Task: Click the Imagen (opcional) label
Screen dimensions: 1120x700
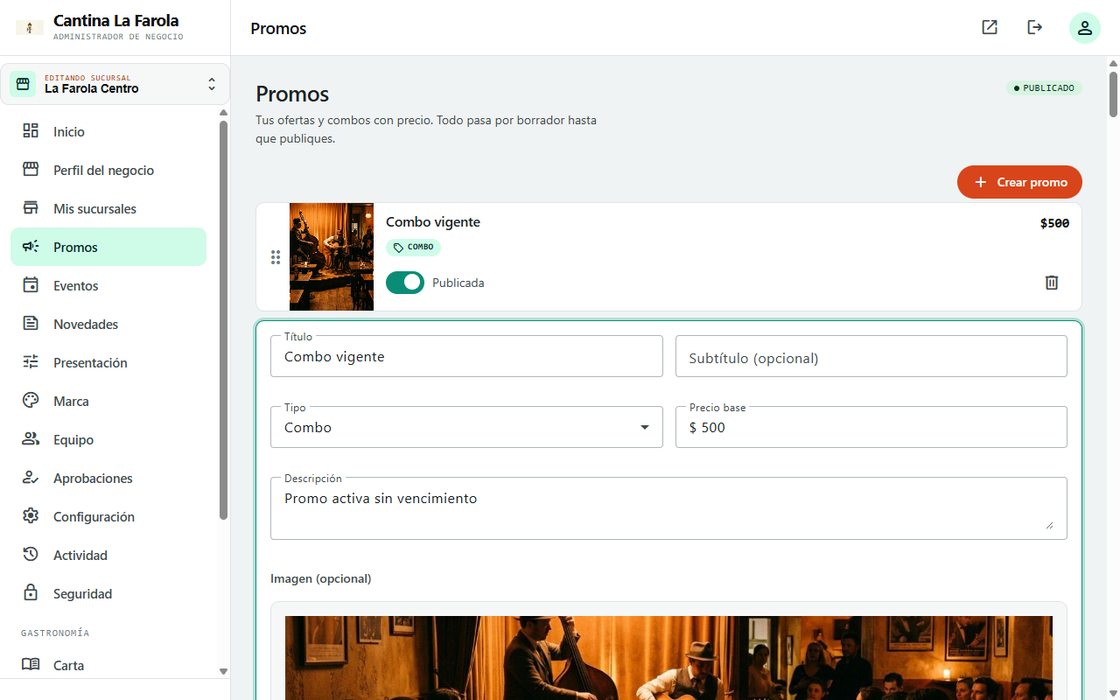Action: (321, 579)
